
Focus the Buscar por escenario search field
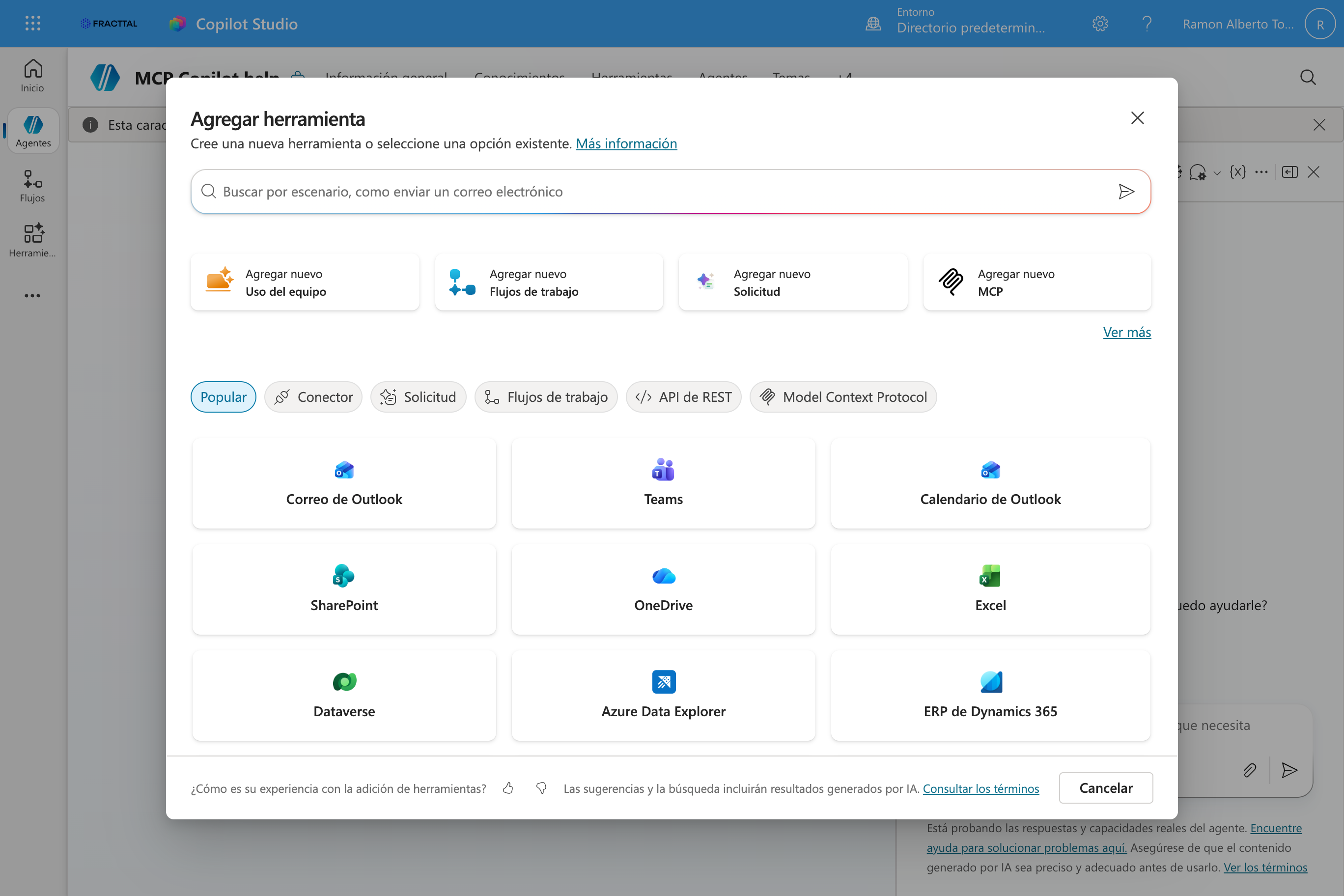point(671,192)
